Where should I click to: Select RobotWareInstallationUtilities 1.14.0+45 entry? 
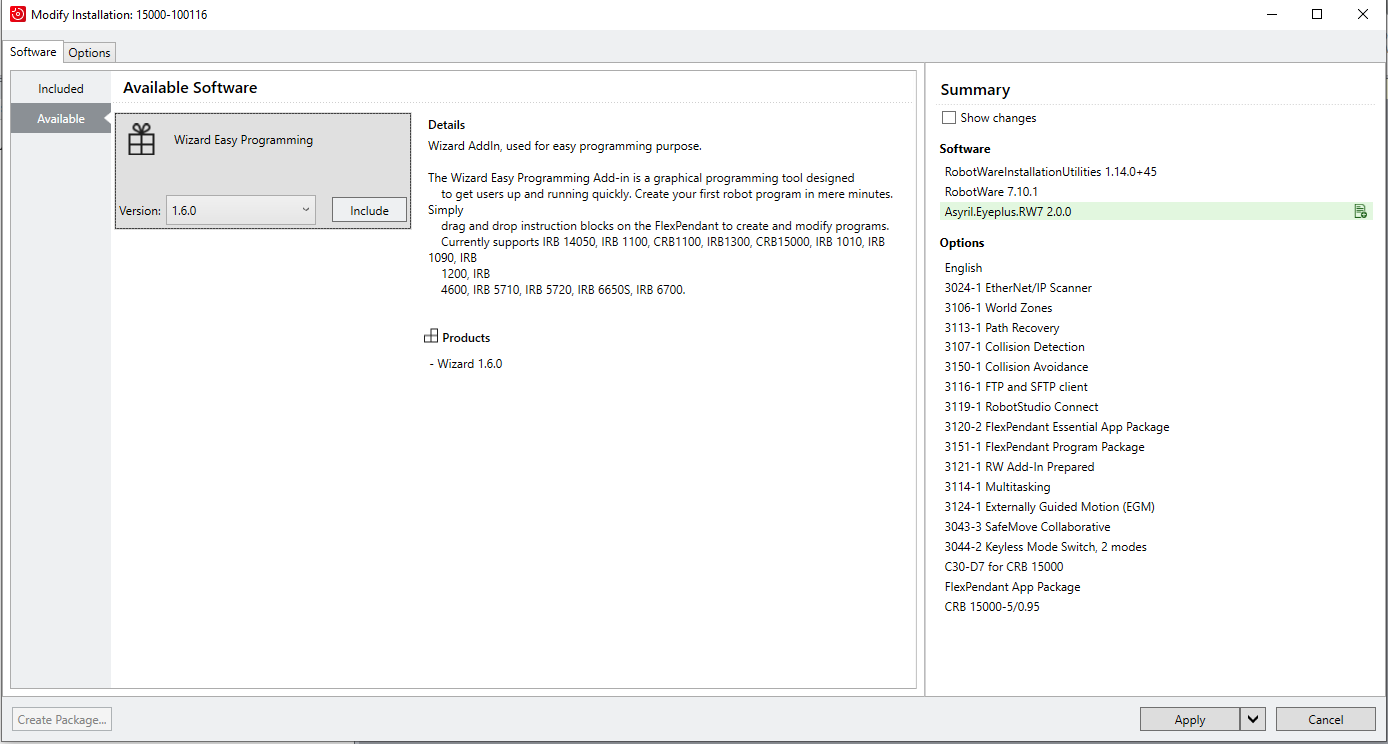[x=1051, y=172]
